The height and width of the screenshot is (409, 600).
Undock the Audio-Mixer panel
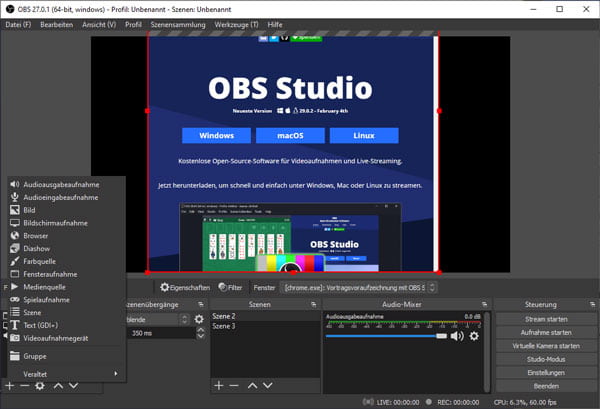[485, 305]
